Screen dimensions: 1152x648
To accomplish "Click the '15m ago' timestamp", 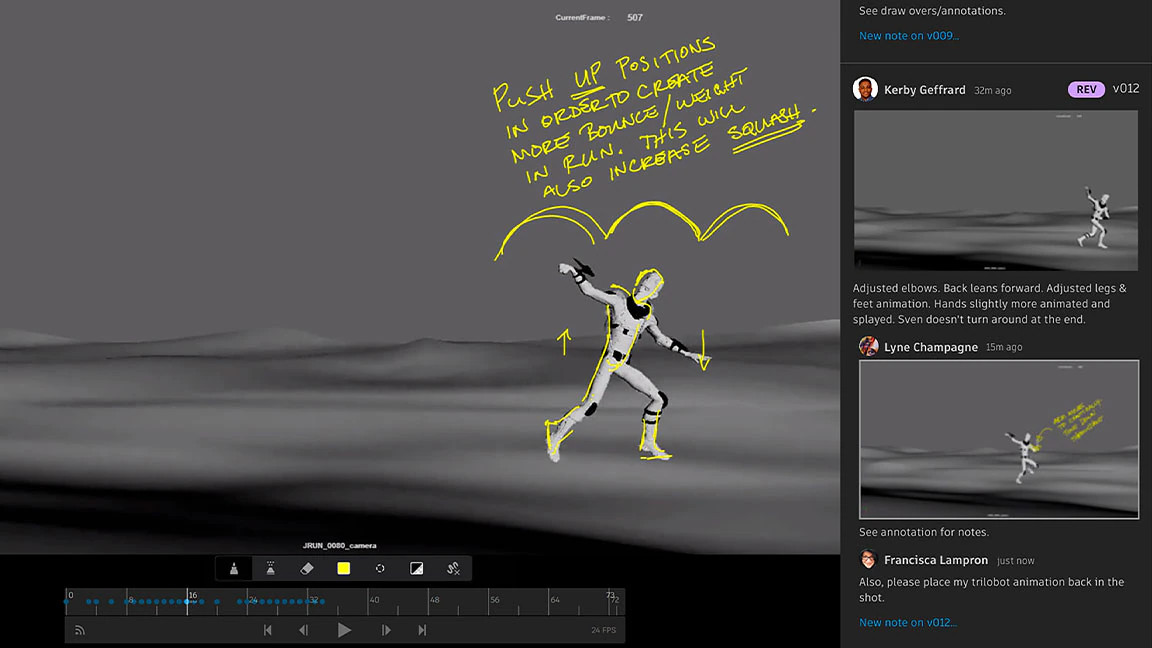I will tap(1004, 347).
